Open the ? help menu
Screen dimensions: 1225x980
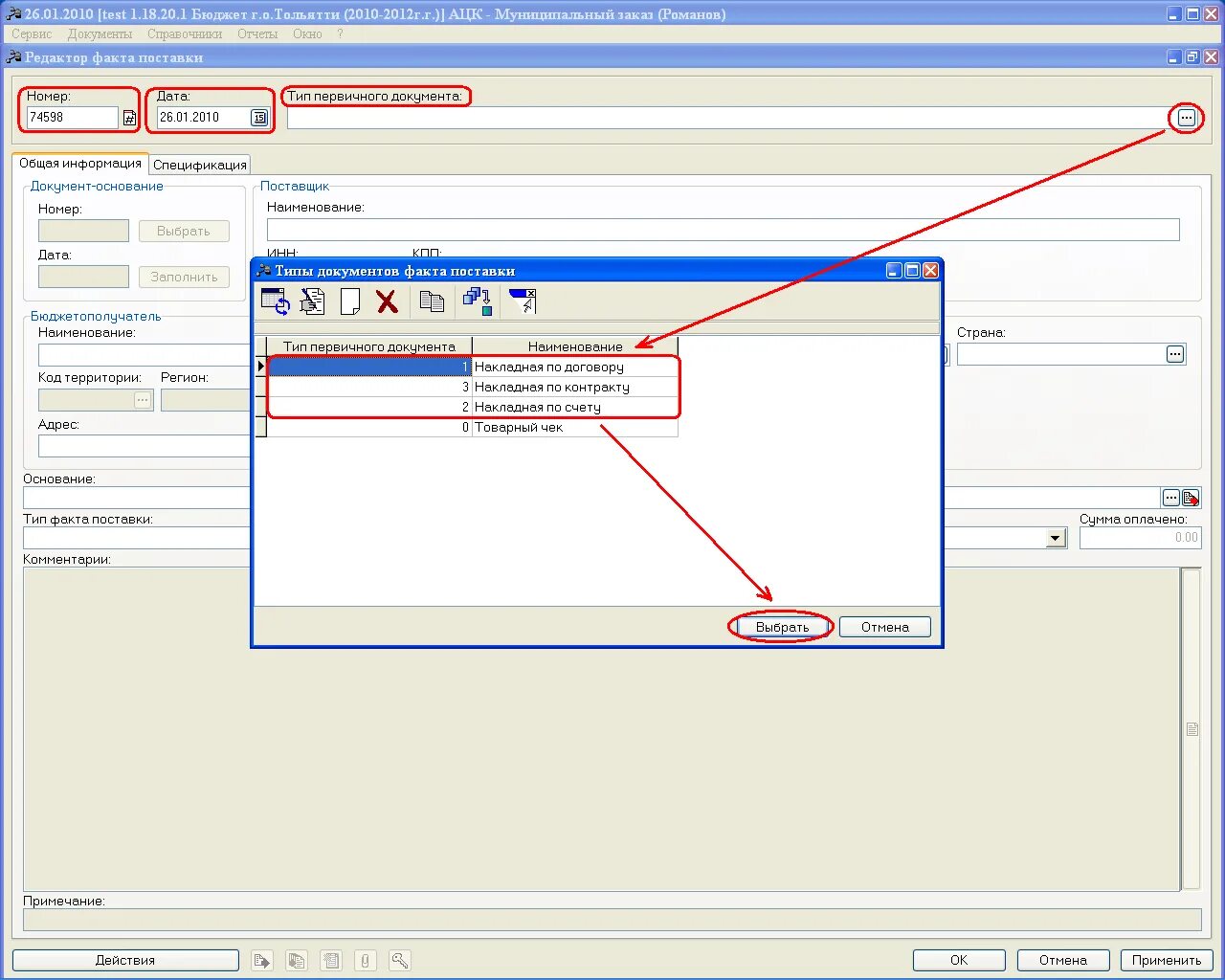[340, 33]
